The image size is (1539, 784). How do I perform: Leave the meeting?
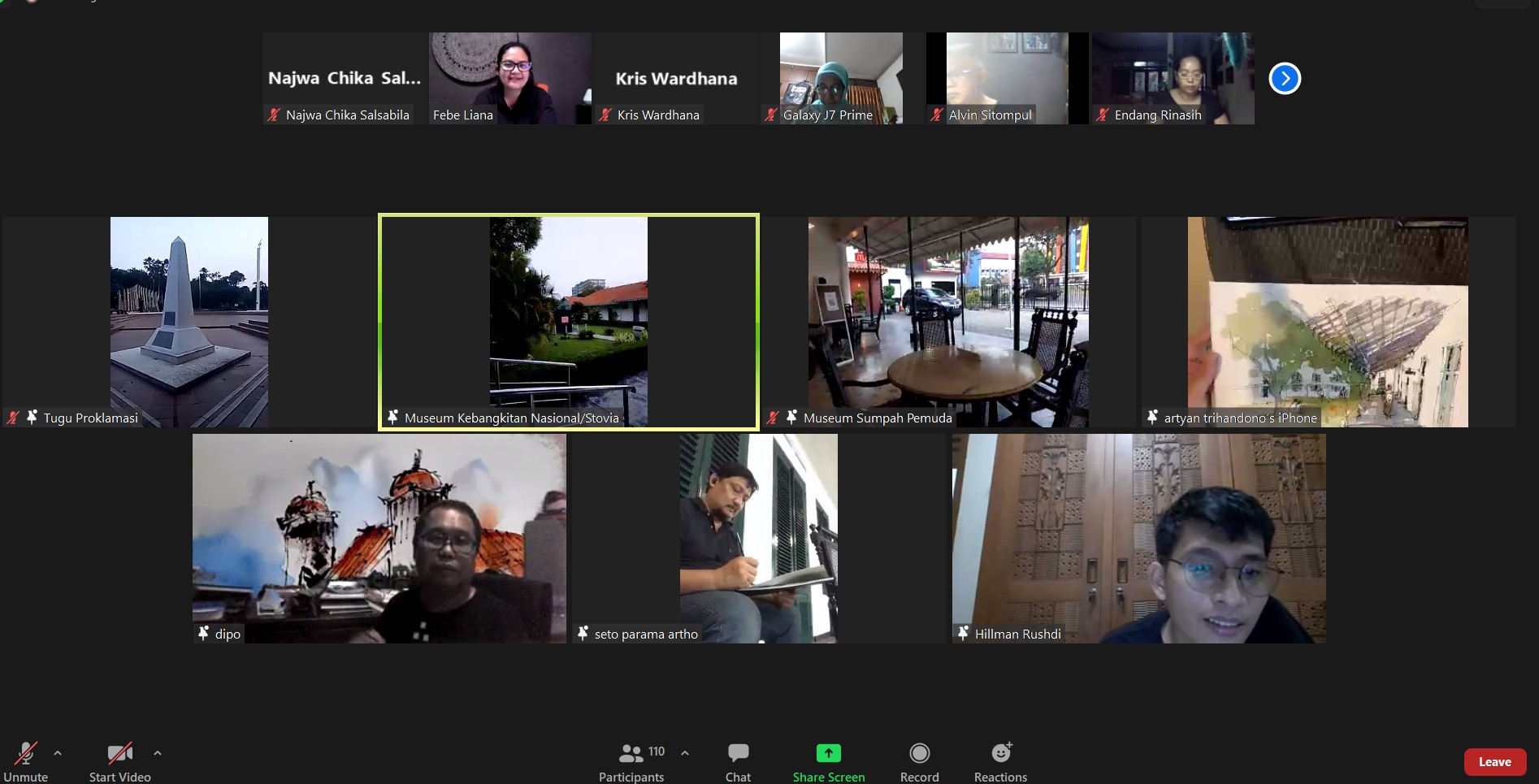coord(1494,762)
